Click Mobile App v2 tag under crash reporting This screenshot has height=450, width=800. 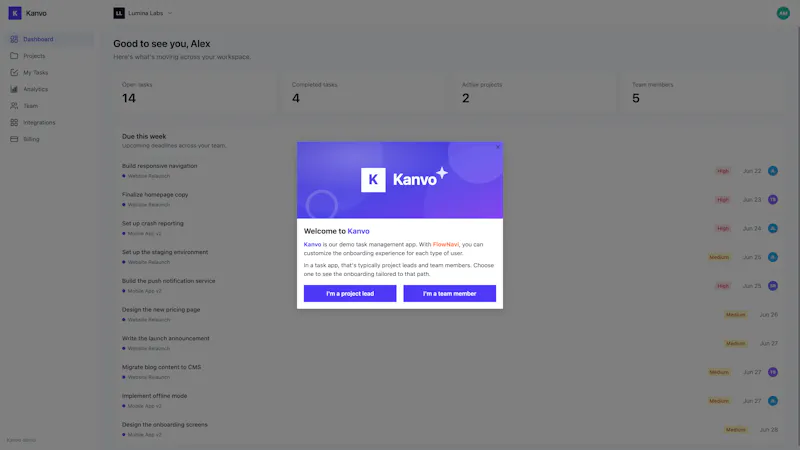pos(144,234)
